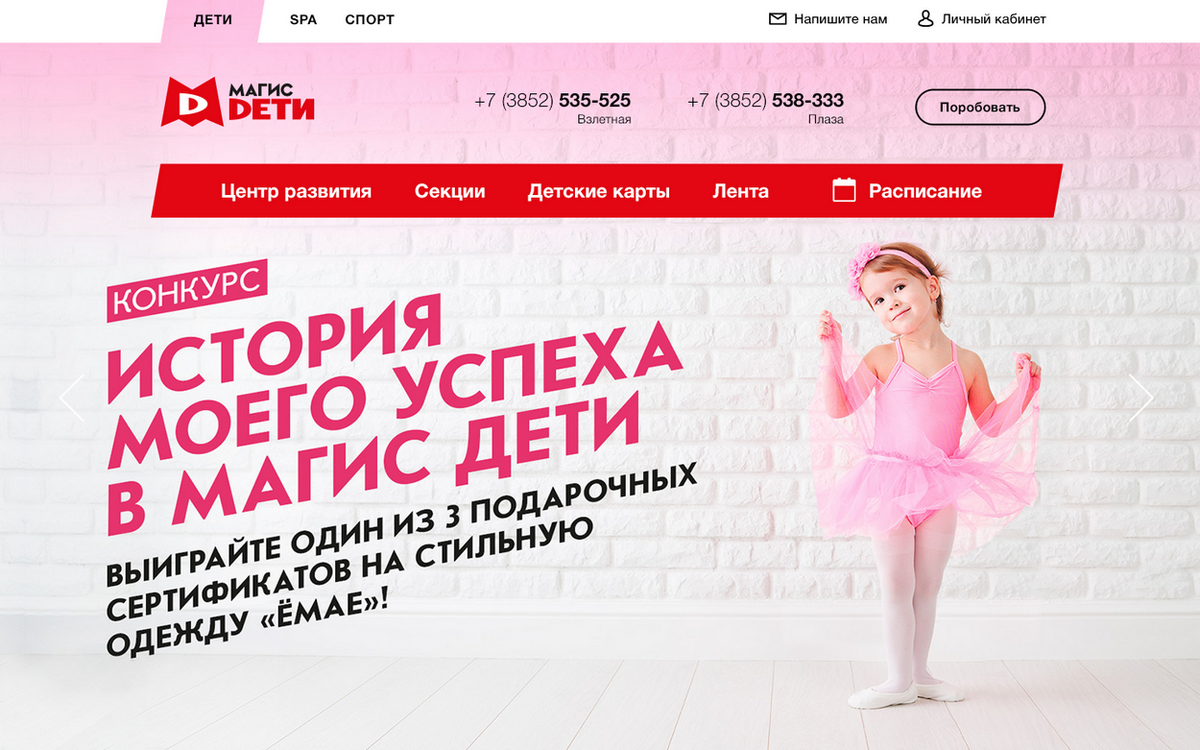Open the Лента menu item
The width and height of the screenshot is (1200, 750).
point(741,191)
